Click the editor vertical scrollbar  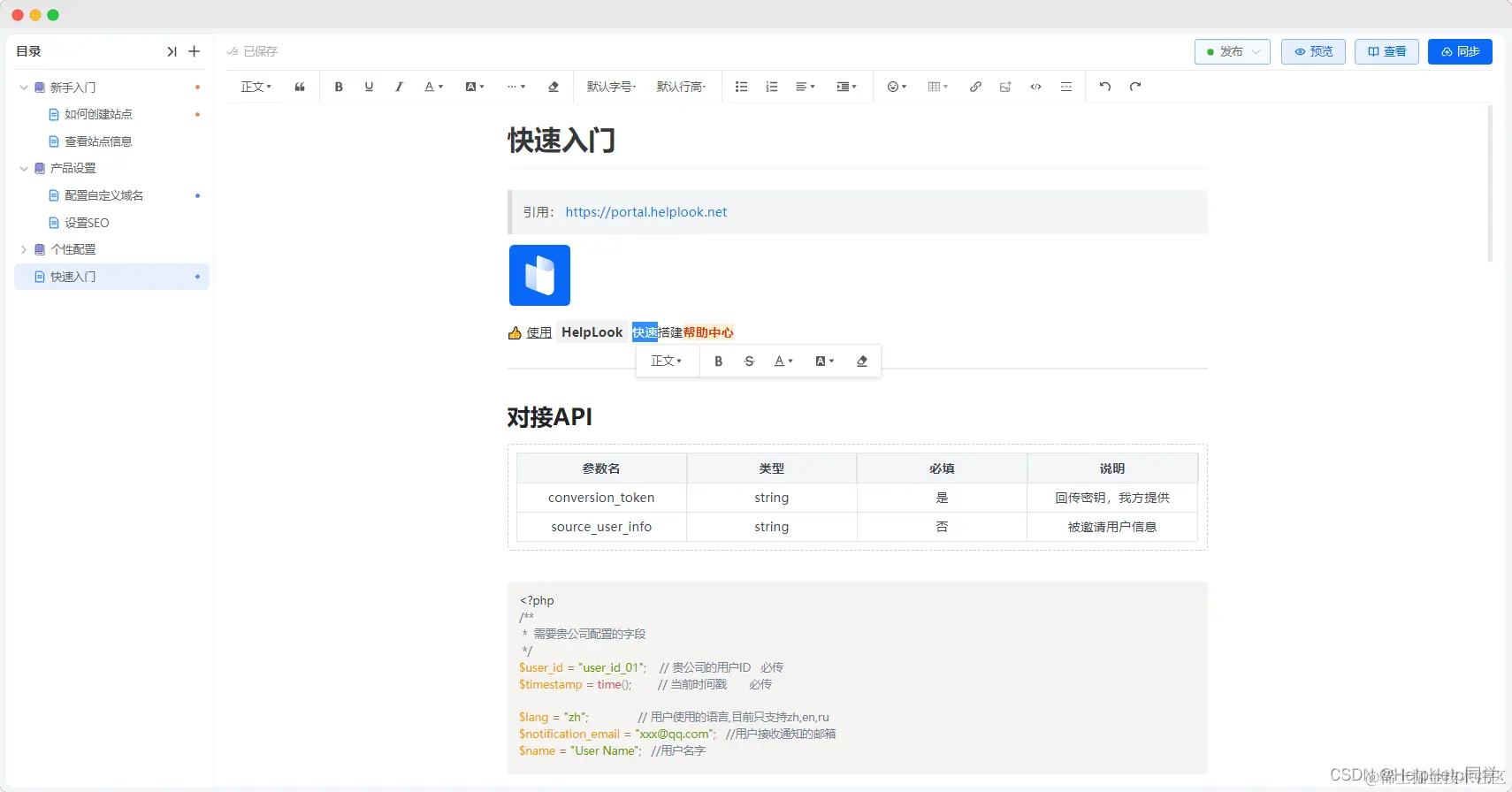(x=1490, y=184)
